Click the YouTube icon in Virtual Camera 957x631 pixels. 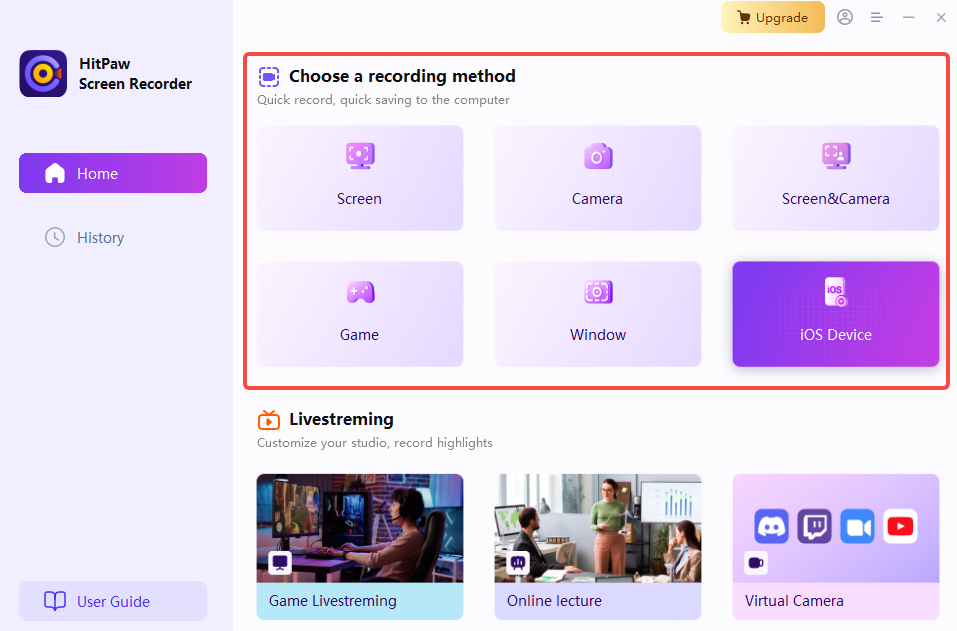click(x=900, y=526)
